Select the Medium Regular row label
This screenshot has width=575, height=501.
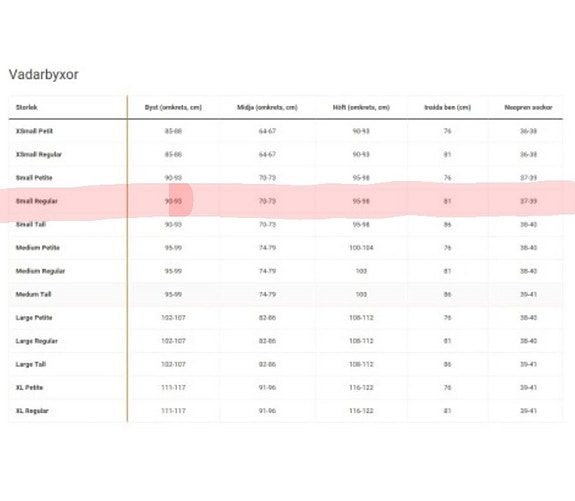pyautogui.click(x=40, y=271)
